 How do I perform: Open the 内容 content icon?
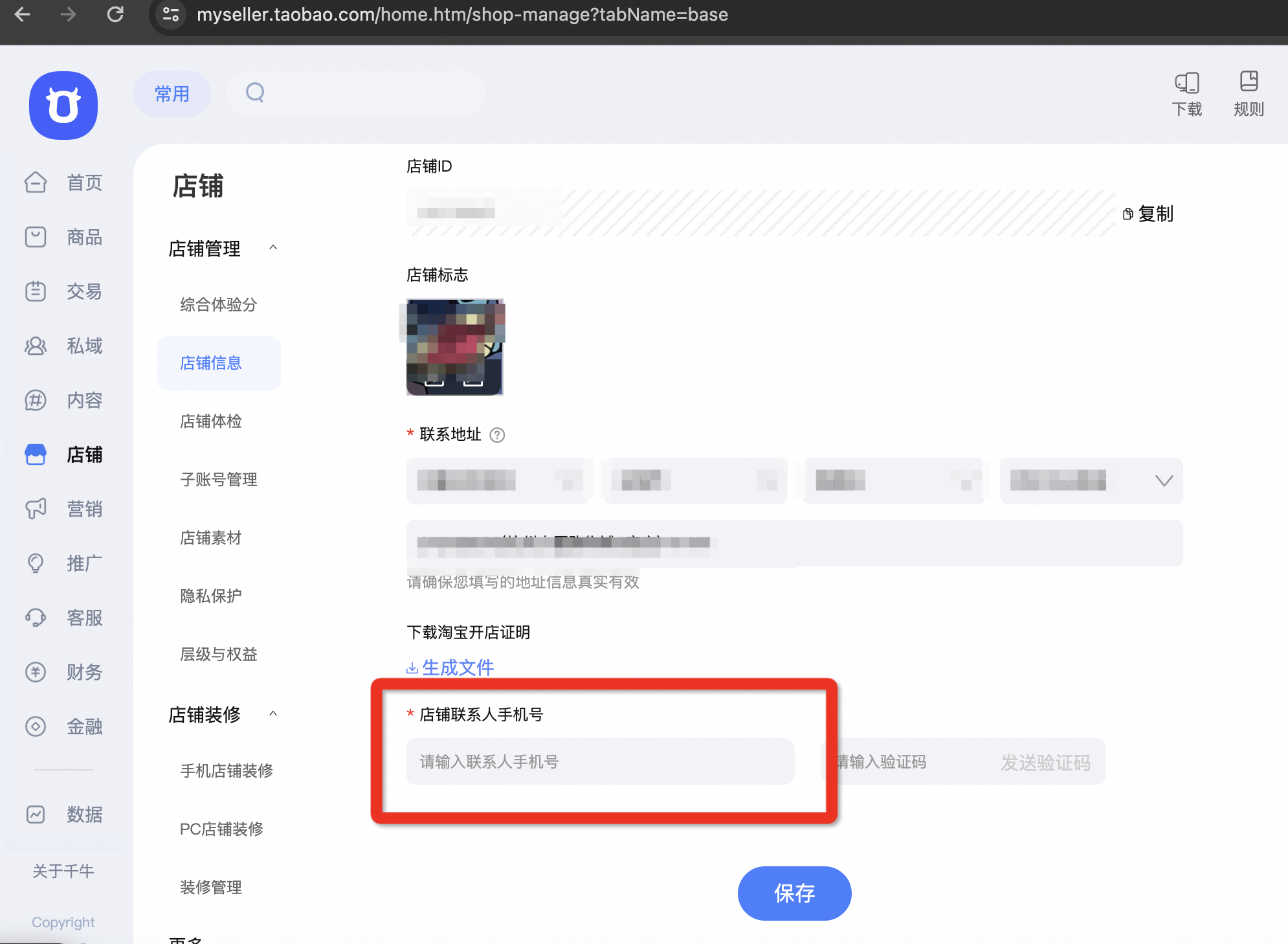click(36, 400)
